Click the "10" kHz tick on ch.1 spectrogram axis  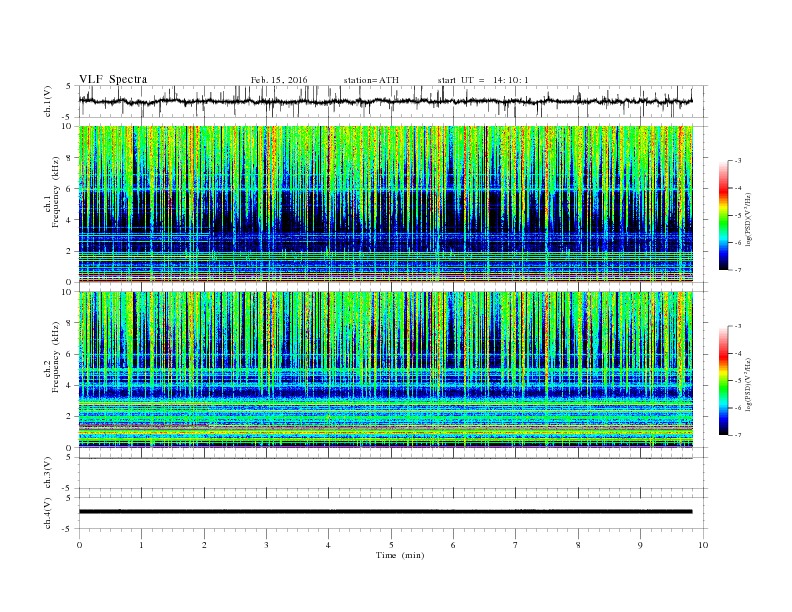68,126
